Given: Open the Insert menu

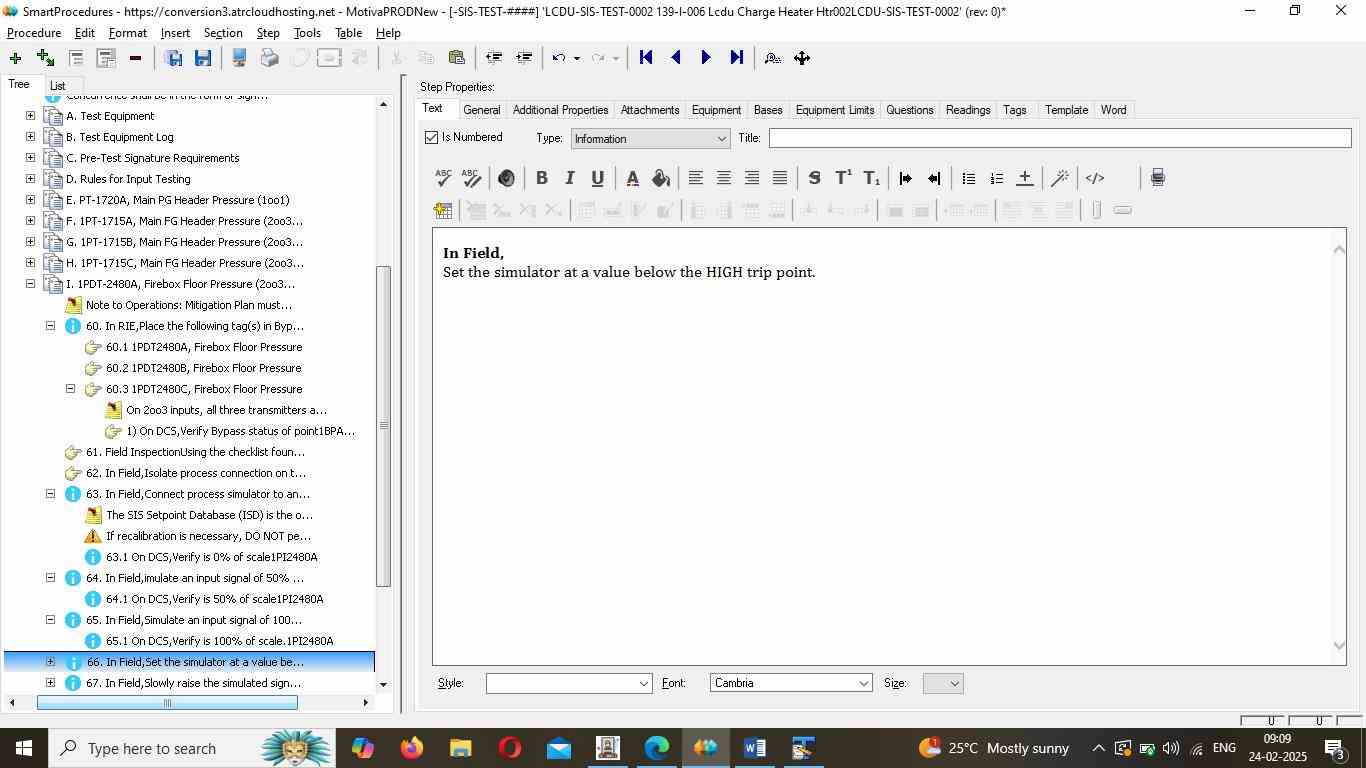Looking at the screenshot, I should pyautogui.click(x=175, y=33).
